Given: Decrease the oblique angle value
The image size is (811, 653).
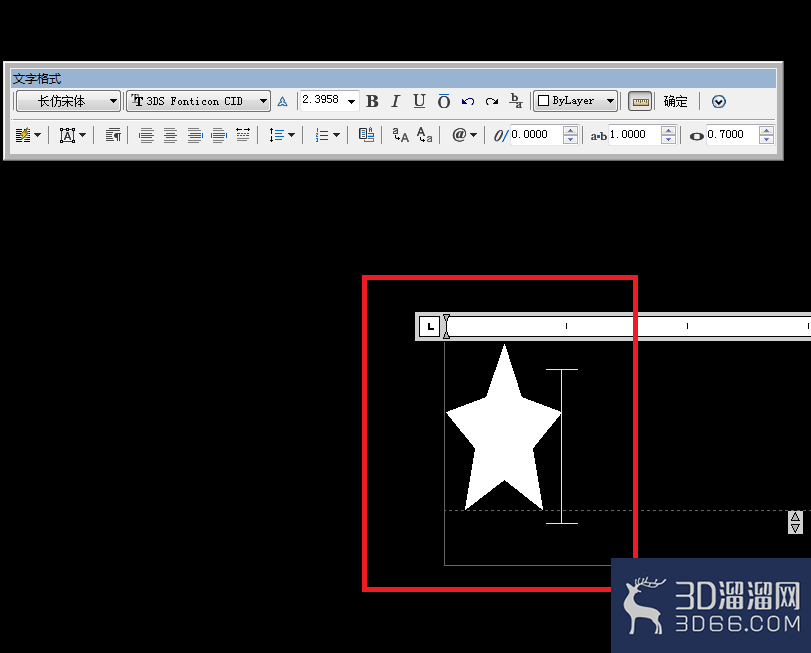Looking at the screenshot, I should [x=570, y=139].
